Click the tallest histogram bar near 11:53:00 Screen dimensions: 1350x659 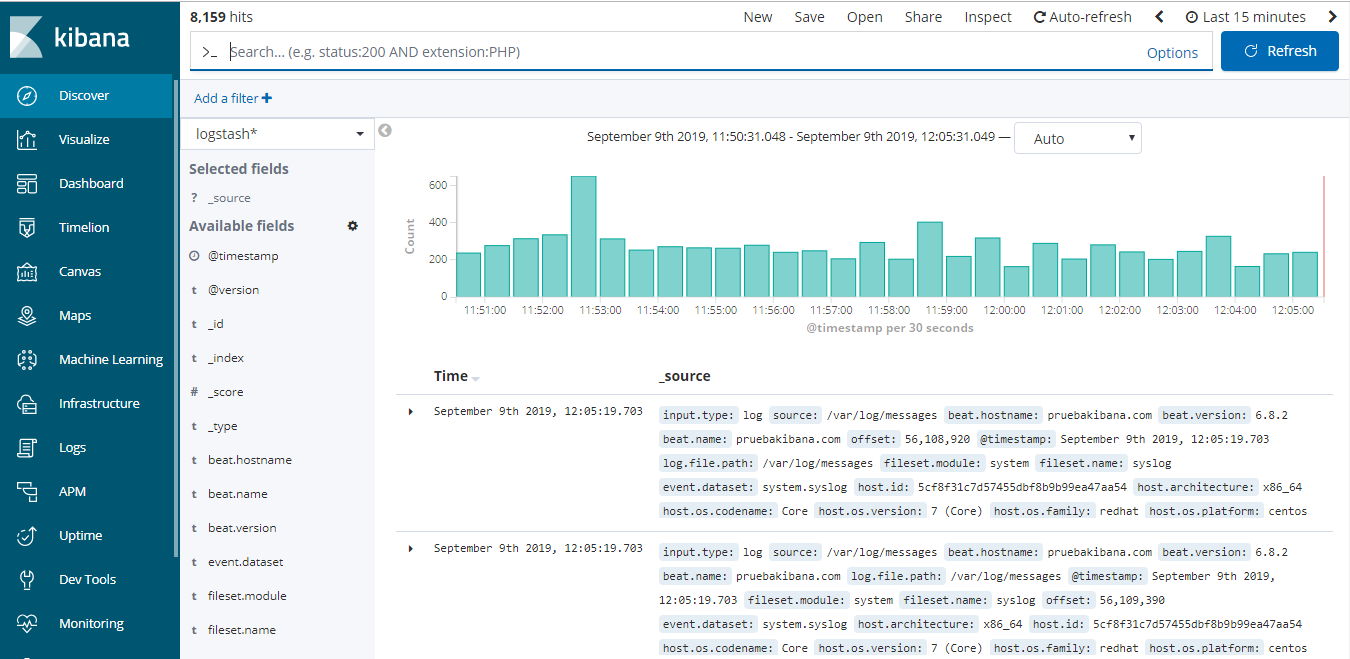coord(584,237)
